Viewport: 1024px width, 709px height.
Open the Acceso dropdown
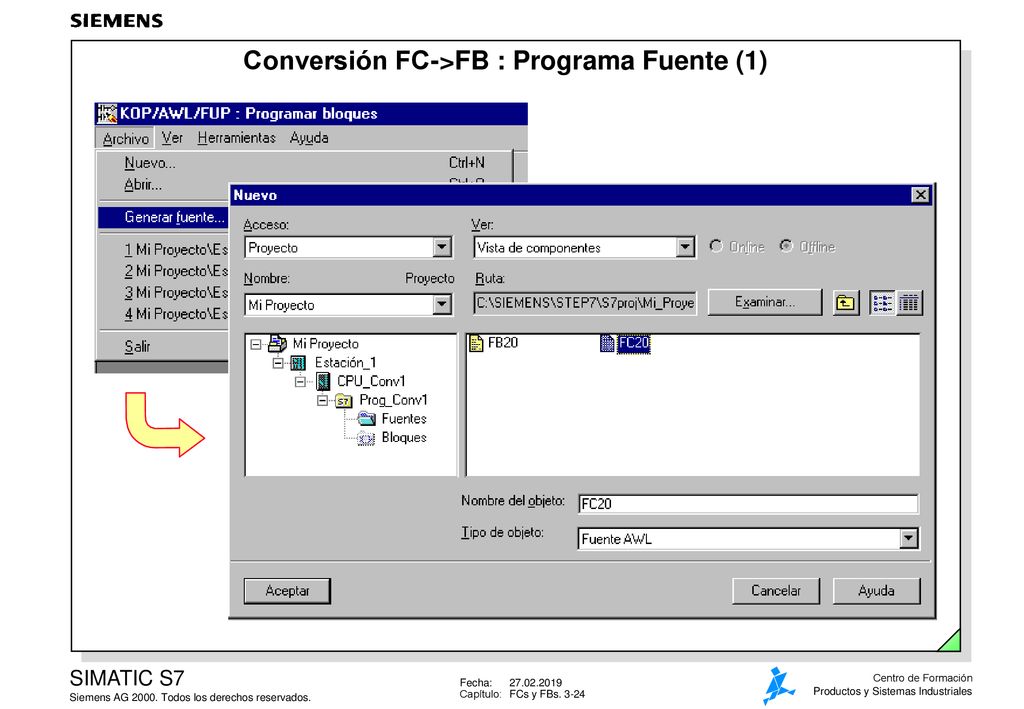click(442, 247)
